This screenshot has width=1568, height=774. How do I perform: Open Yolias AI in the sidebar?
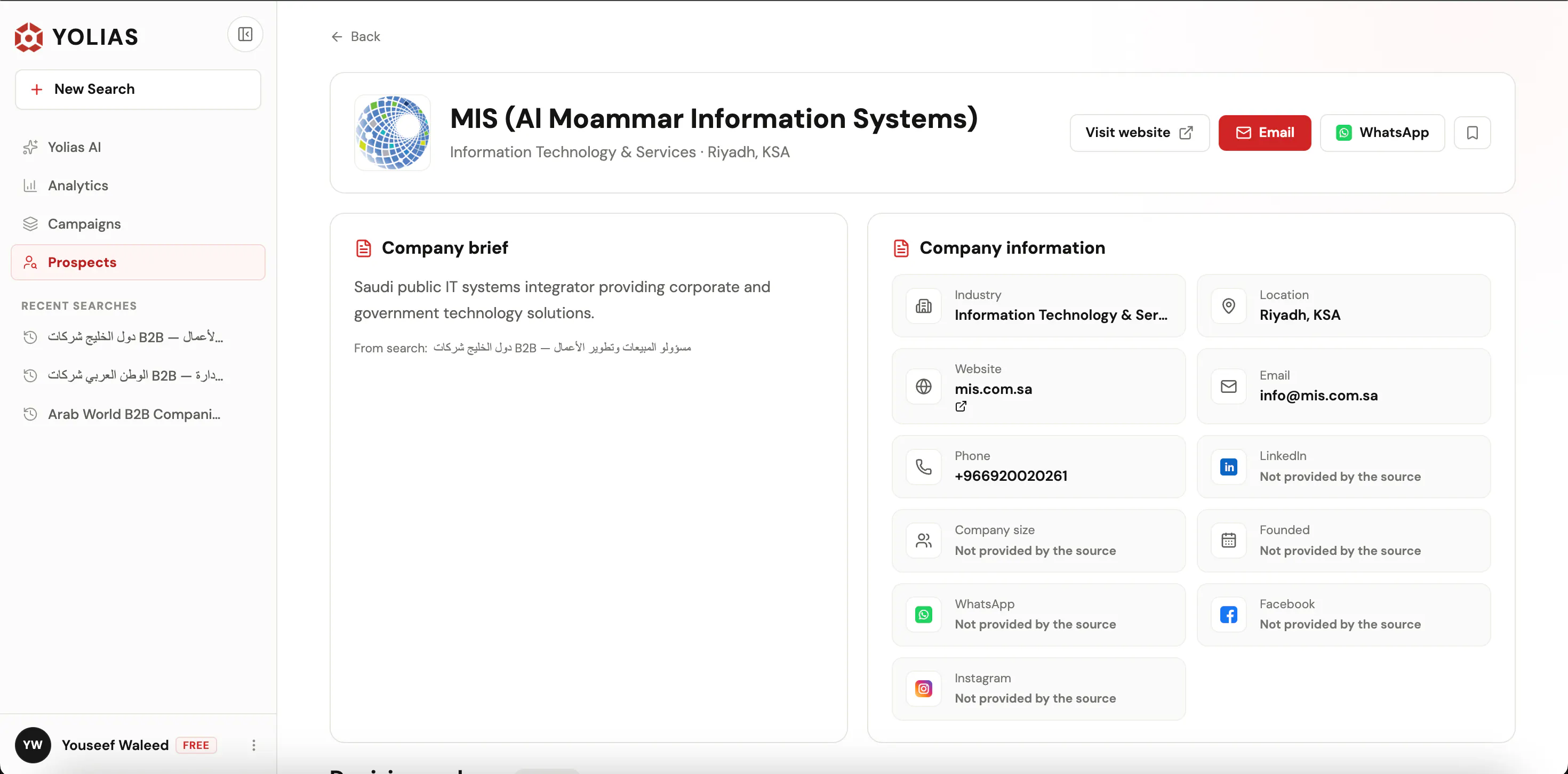[x=138, y=147]
